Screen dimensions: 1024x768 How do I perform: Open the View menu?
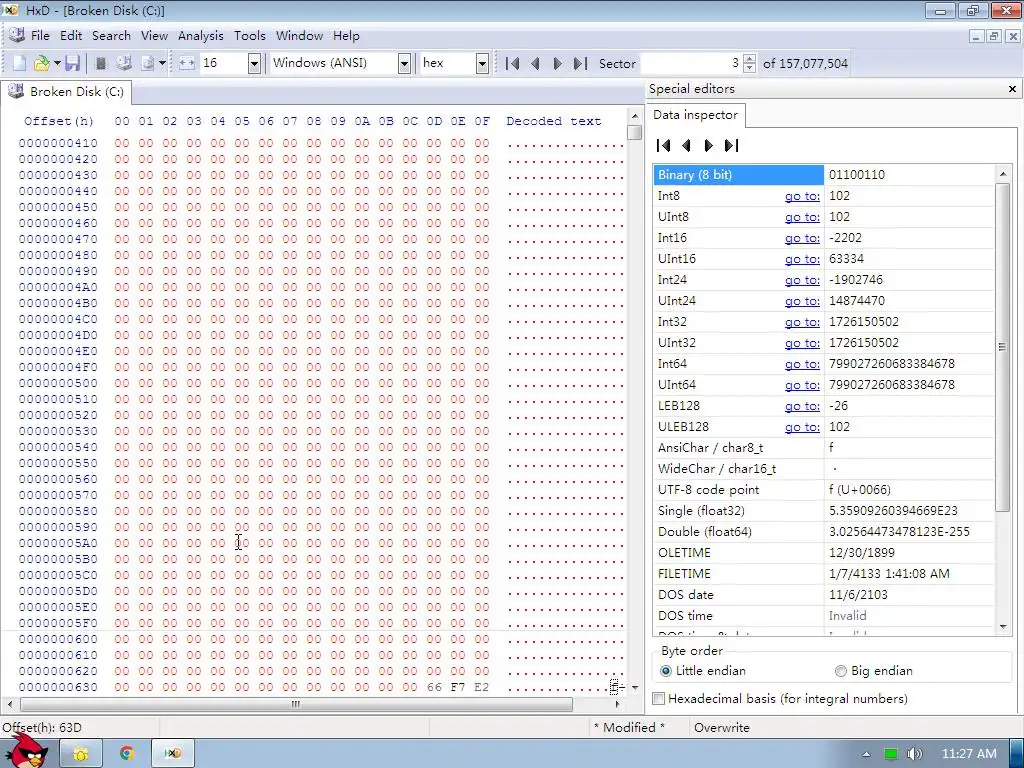click(x=154, y=36)
